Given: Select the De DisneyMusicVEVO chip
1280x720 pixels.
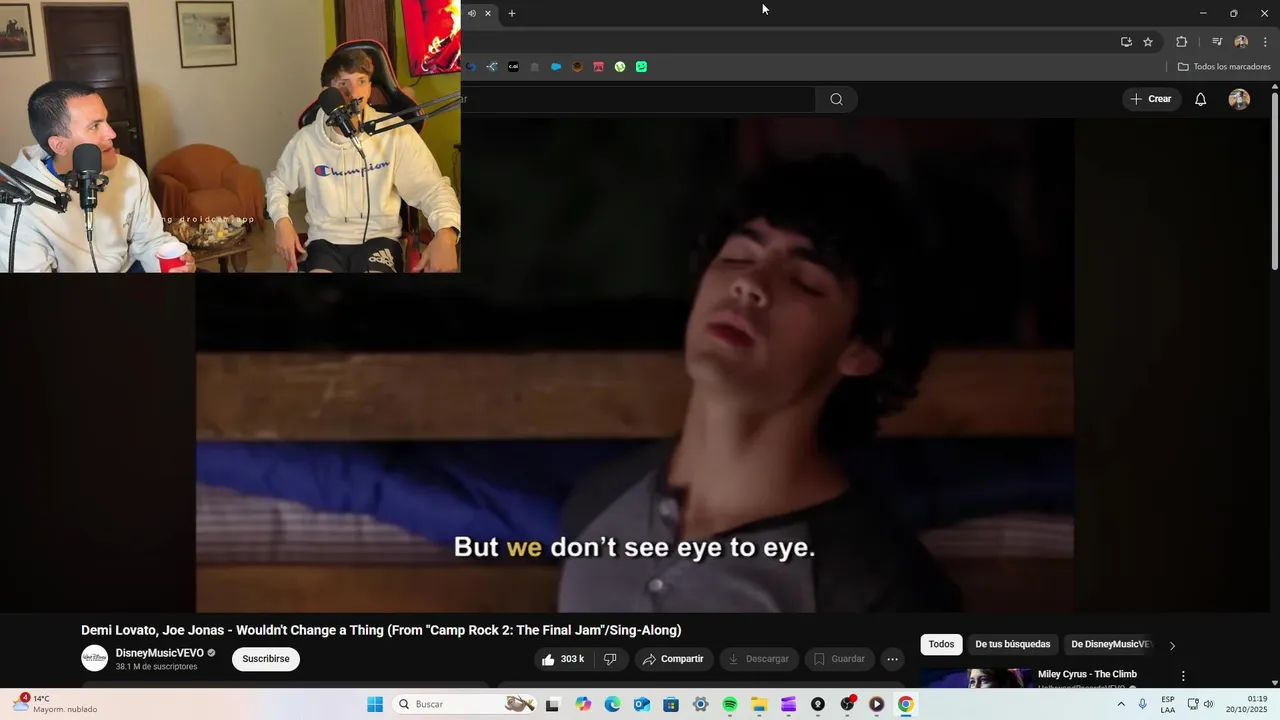Looking at the screenshot, I should [x=1111, y=645].
